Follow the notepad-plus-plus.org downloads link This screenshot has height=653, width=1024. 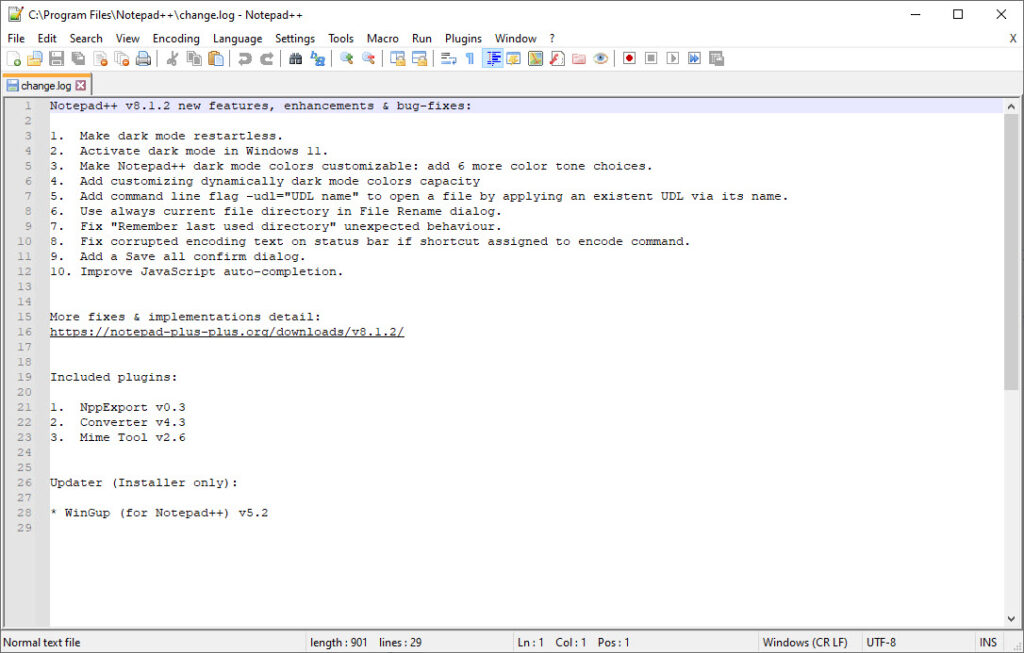pos(227,332)
